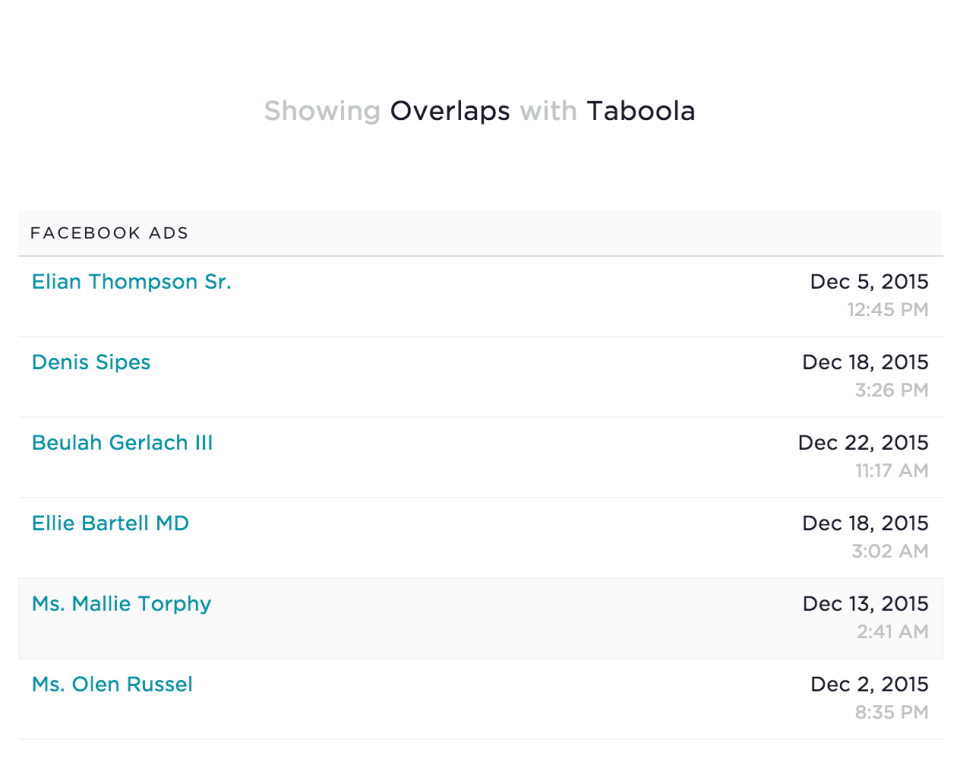Click the Facebook Ads section header
The image size is (960, 784).
109,233
